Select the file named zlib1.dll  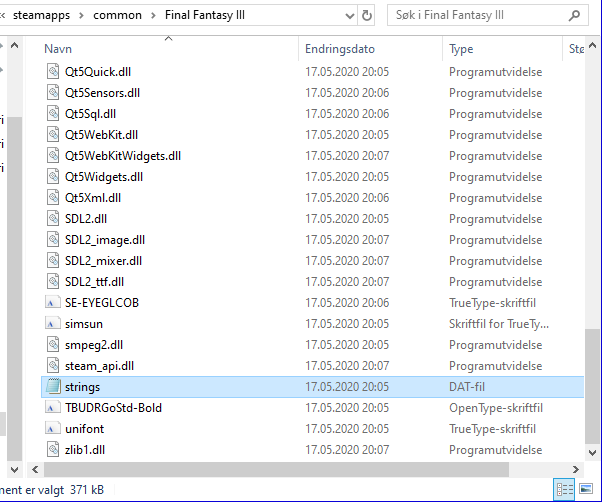pos(85,450)
